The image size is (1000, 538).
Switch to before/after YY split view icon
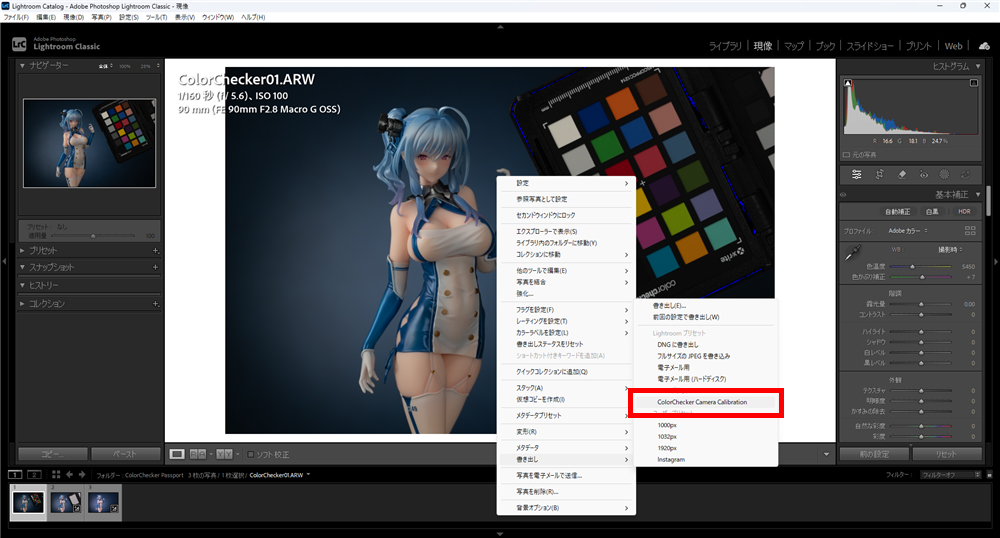click(x=224, y=454)
